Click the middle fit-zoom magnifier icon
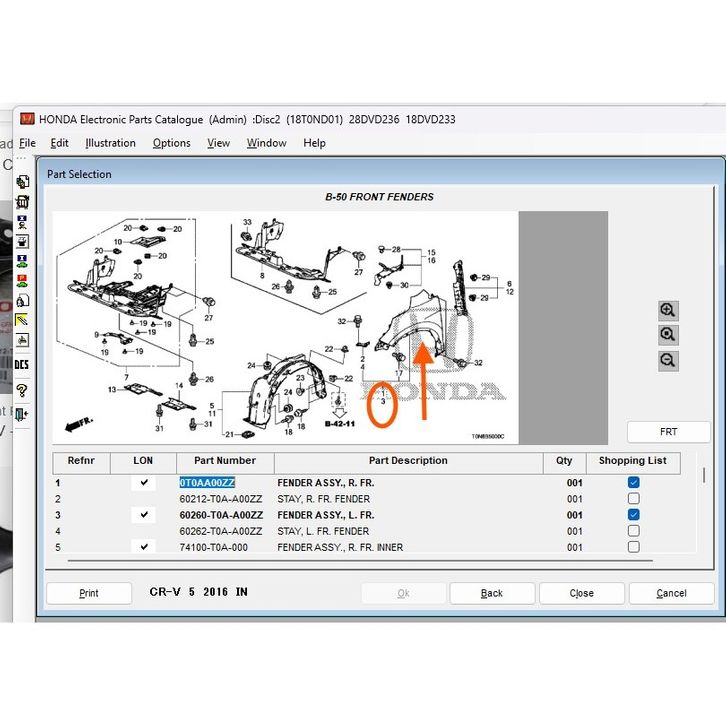 pos(668,335)
